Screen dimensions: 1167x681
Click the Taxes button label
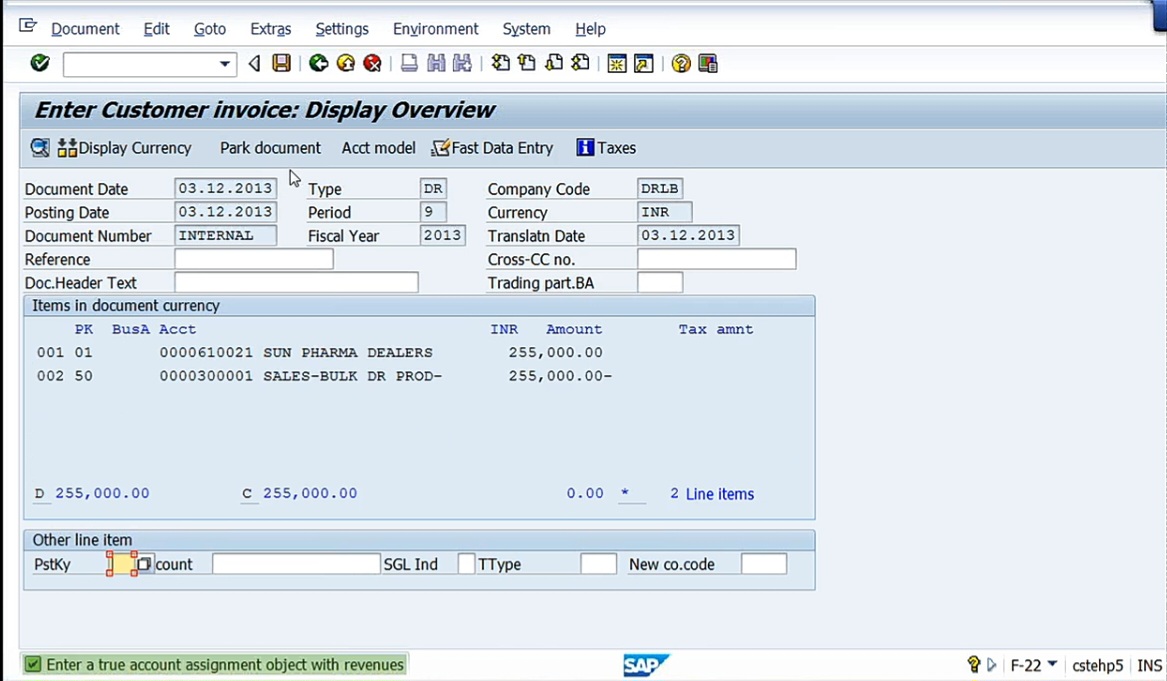tap(617, 148)
